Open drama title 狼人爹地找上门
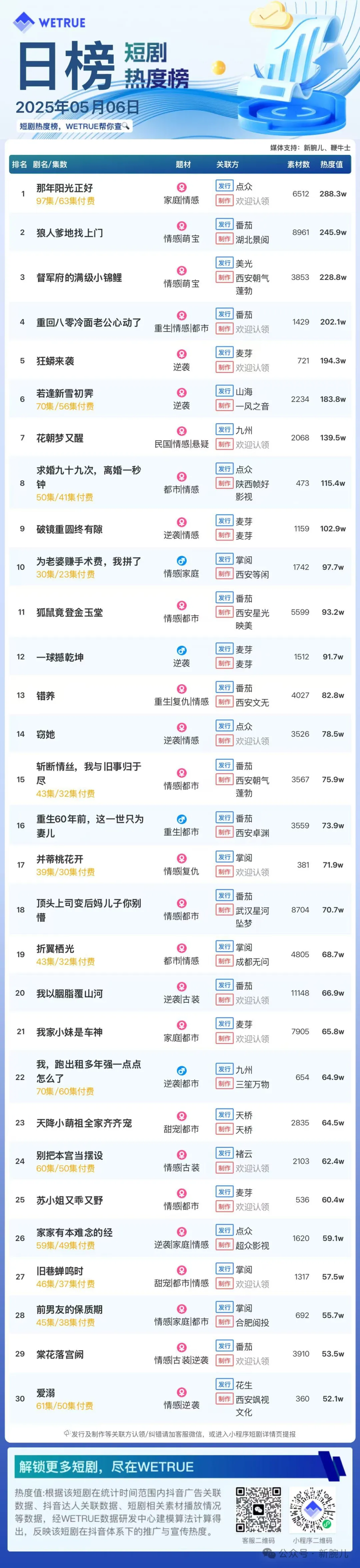Image resolution: width=360 pixels, height=1568 pixels. pos(70,233)
